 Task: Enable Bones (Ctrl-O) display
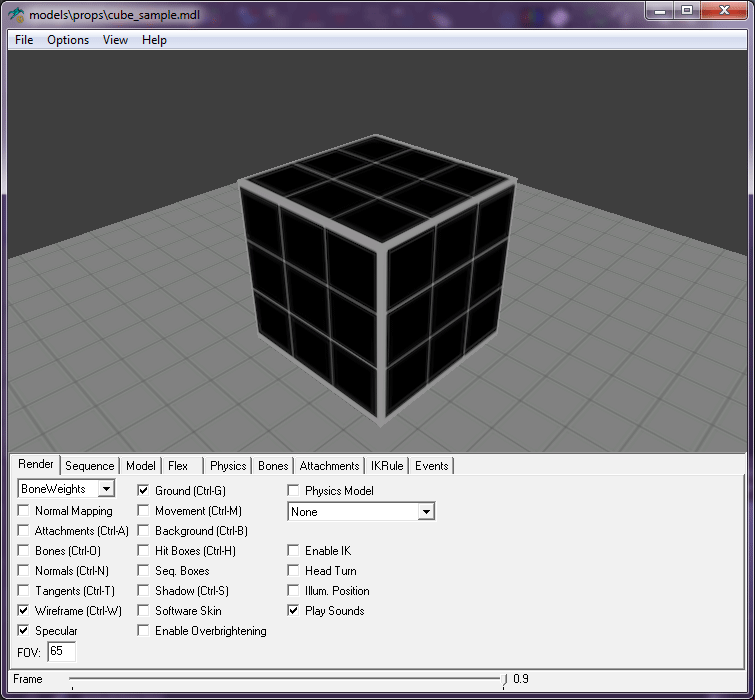coord(23,550)
